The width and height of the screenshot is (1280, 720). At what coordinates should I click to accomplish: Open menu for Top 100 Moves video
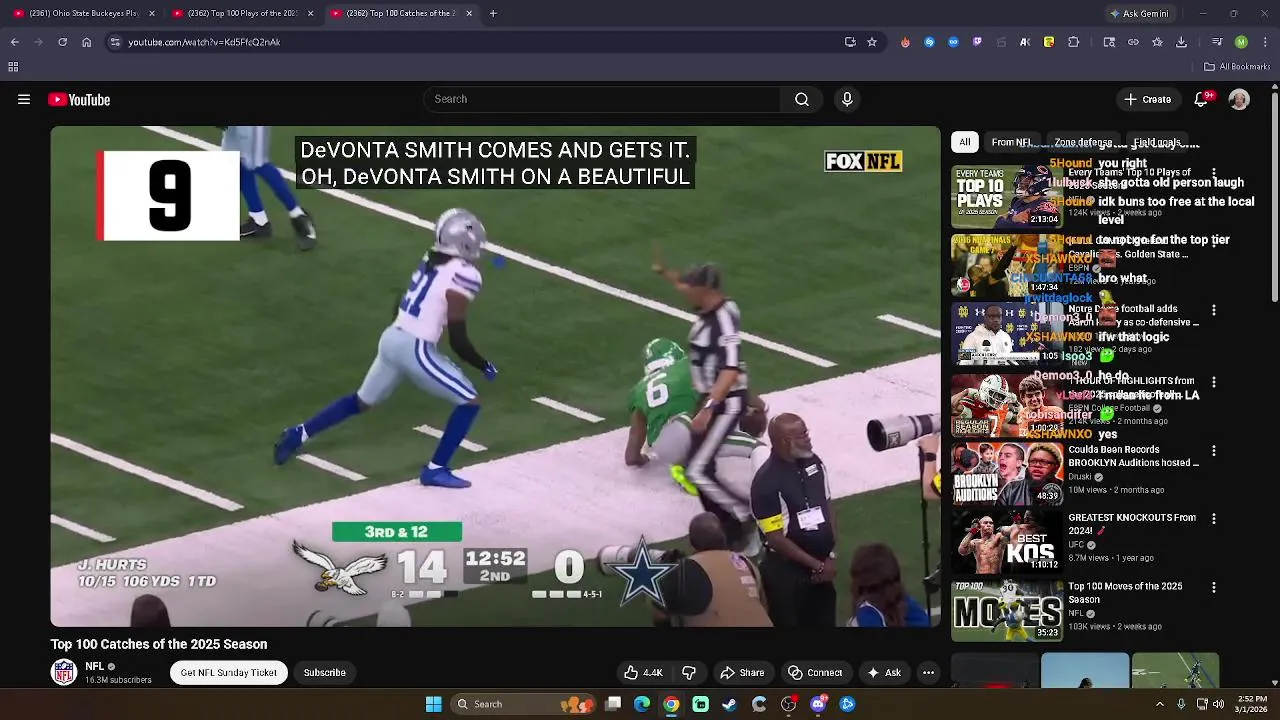(1214, 588)
